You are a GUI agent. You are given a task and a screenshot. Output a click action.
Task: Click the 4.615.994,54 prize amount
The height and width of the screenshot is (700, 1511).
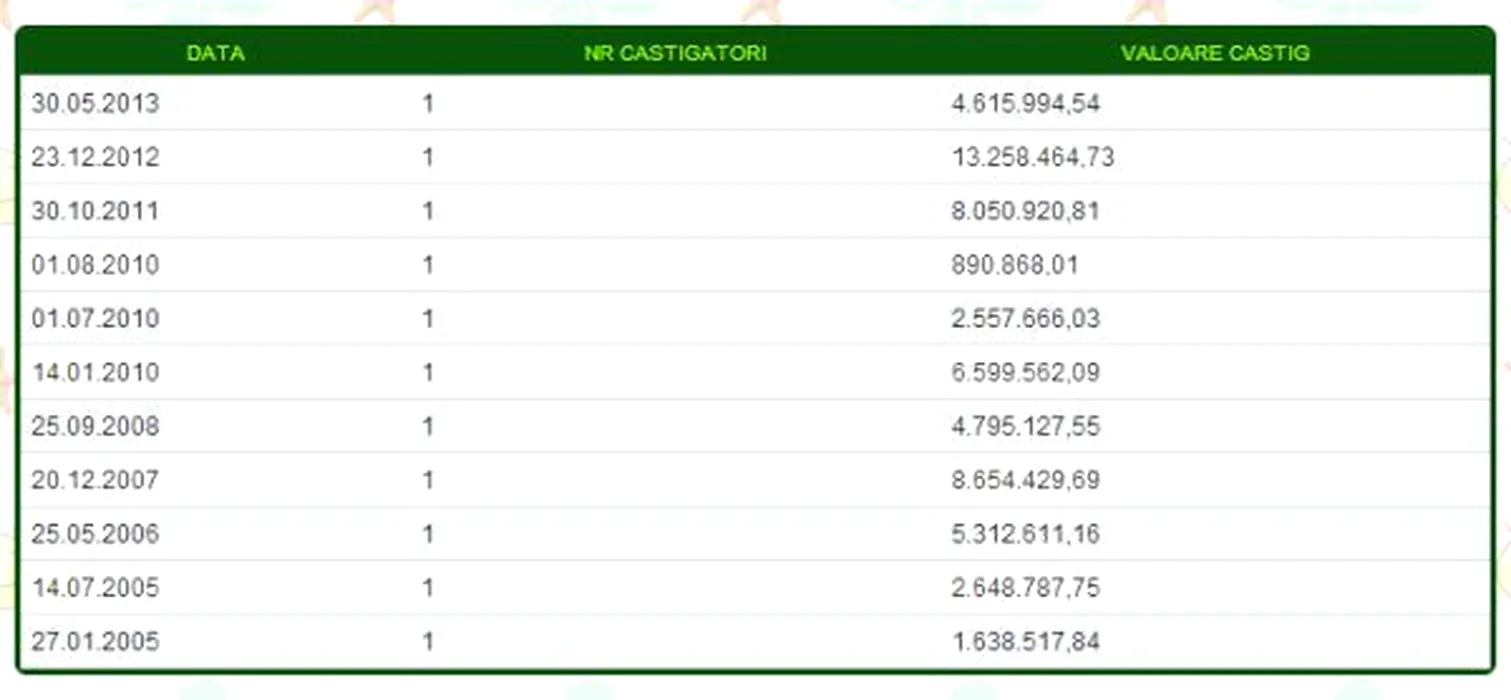[1025, 103]
